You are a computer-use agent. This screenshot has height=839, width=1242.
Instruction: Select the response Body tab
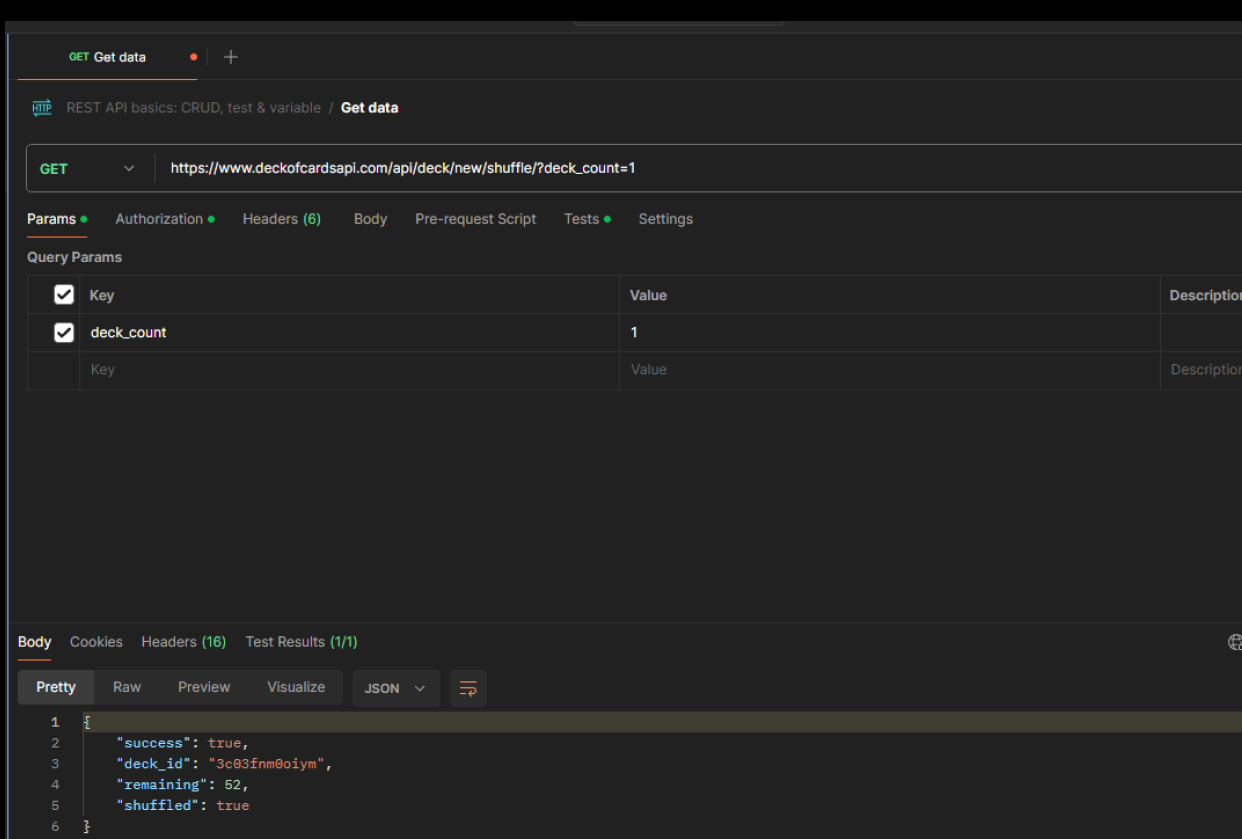(34, 642)
